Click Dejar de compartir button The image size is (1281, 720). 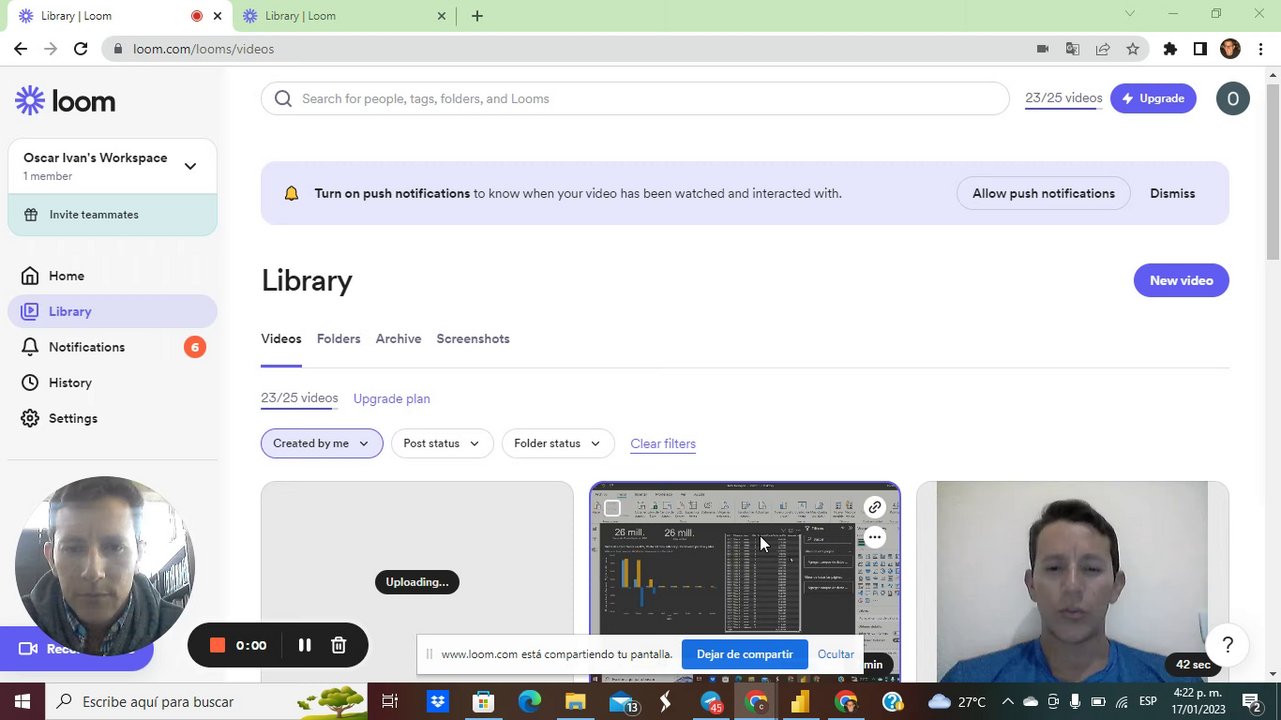pos(745,654)
